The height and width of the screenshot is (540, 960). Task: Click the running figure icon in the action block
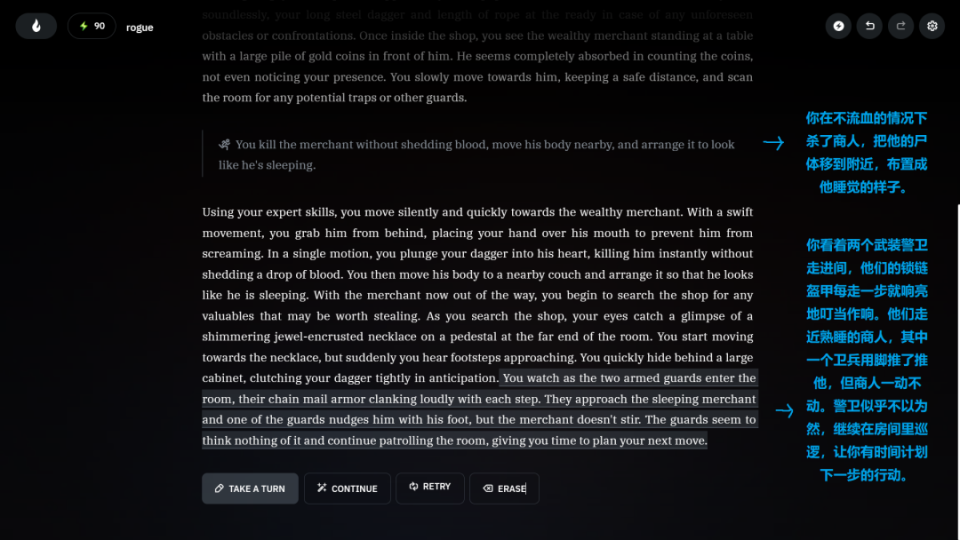[224, 145]
